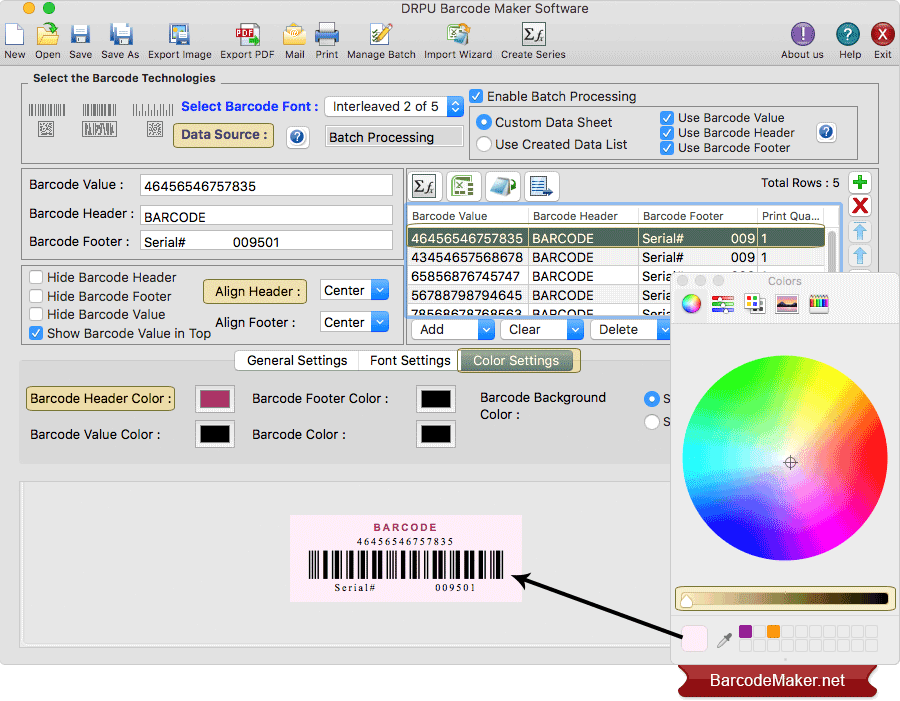Select the purple saved color swatch
Viewport: 900px width, 701px height.
click(746, 632)
